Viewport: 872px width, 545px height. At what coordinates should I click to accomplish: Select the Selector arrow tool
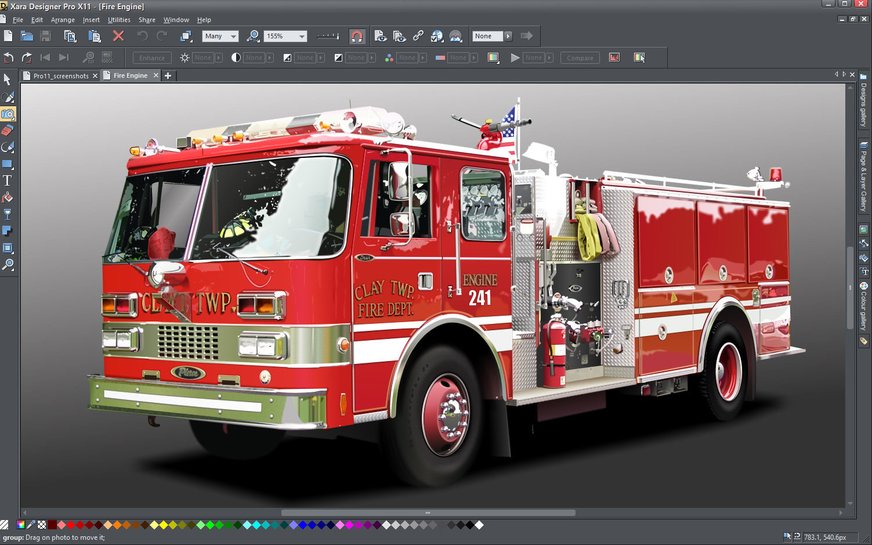pos(7,79)
